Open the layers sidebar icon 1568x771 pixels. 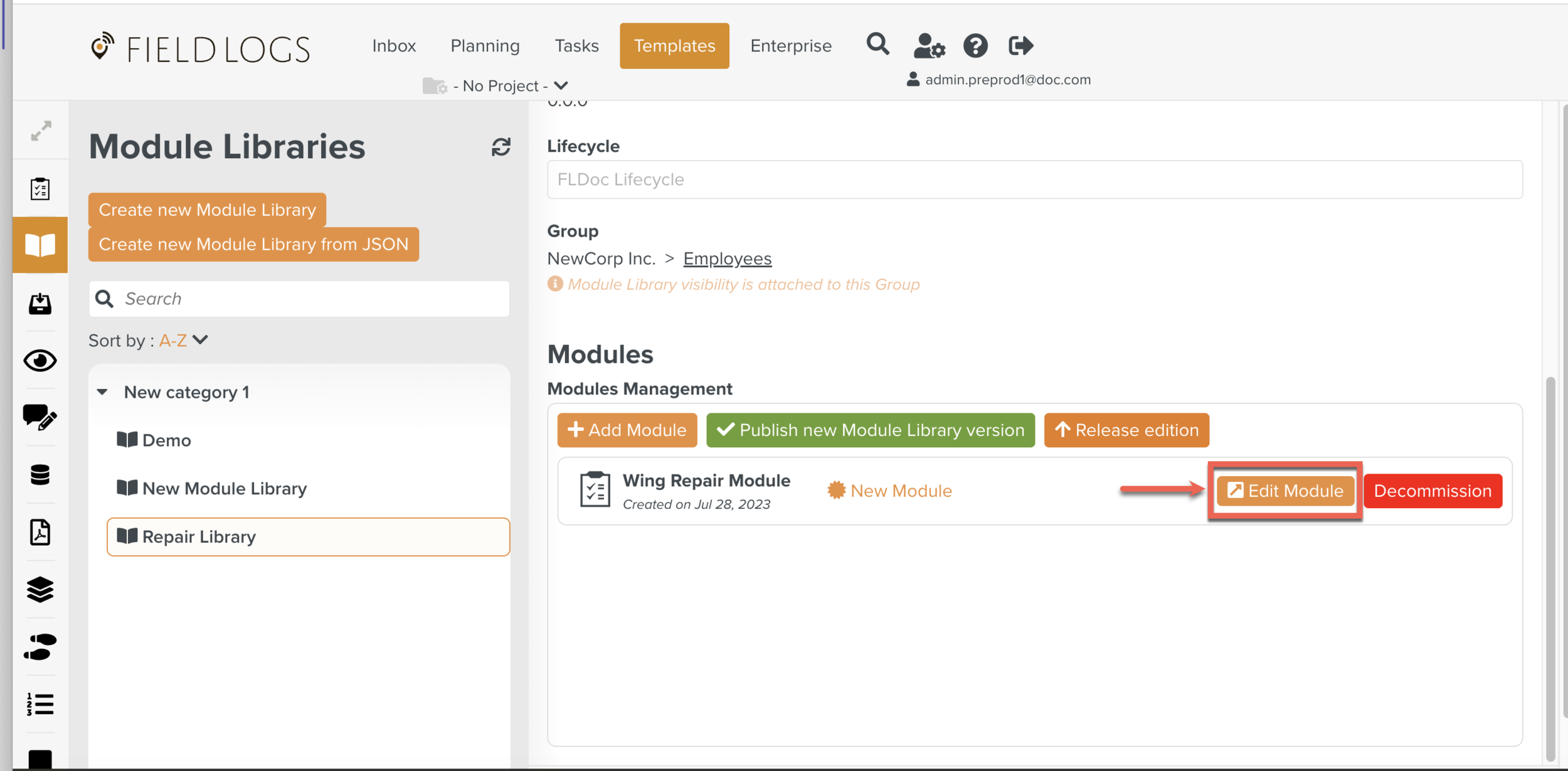pos(40,590)
